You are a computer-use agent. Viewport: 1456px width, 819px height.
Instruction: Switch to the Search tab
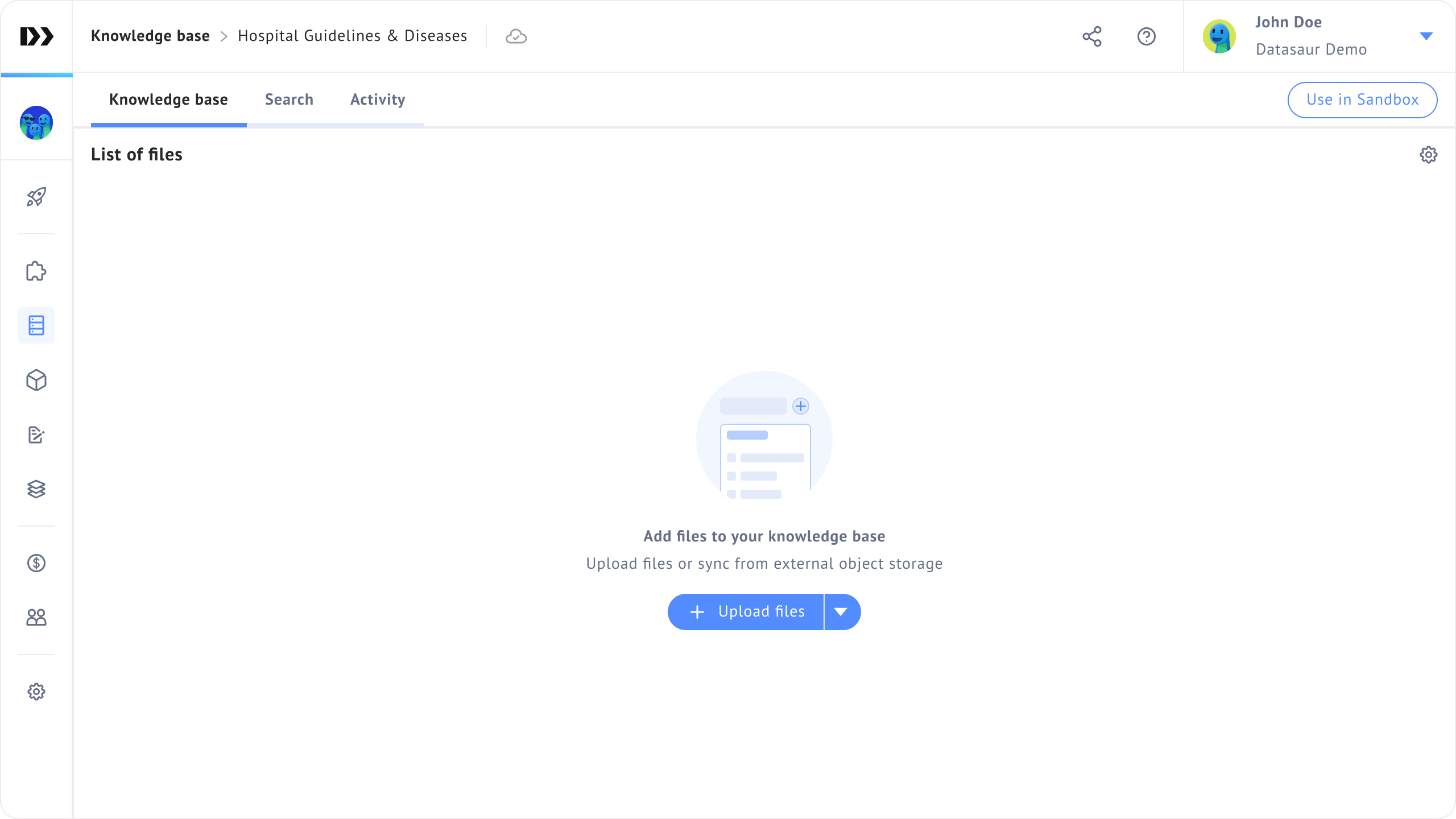click(x=289, y=100)
